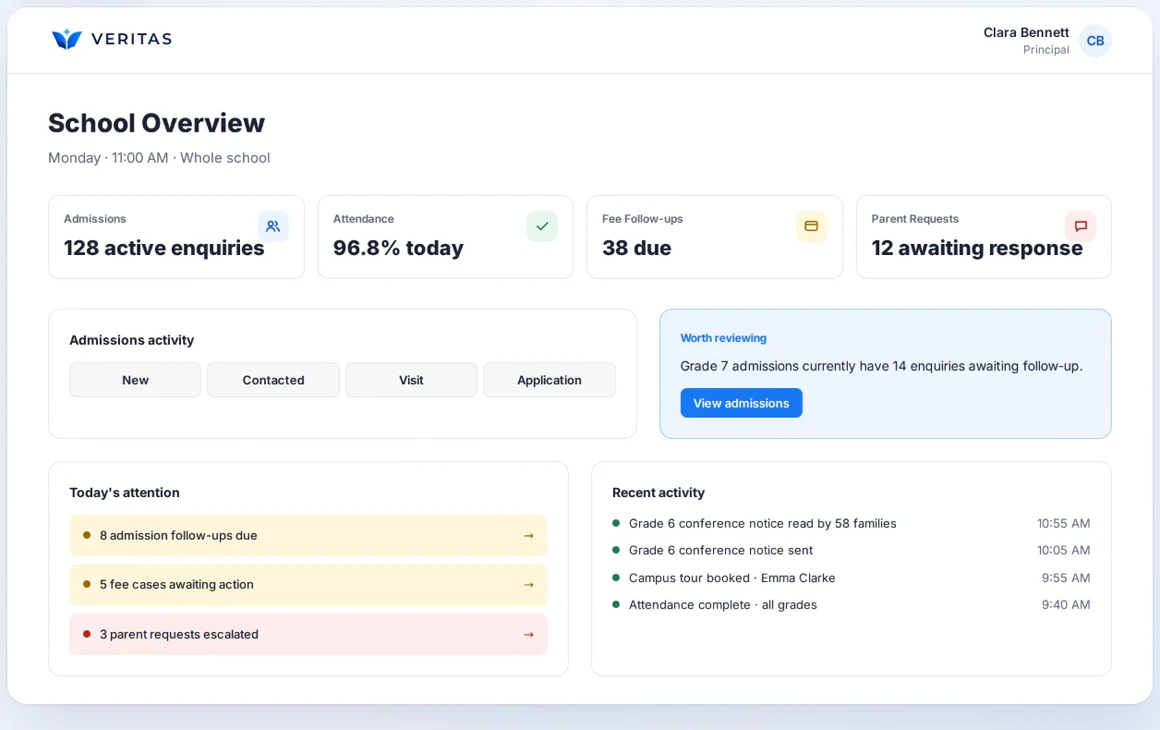Image resolution: width=1160 pixels, height=730 pixels.
Task: Click the Today's attention heading
Action: [x=124, y=493]
